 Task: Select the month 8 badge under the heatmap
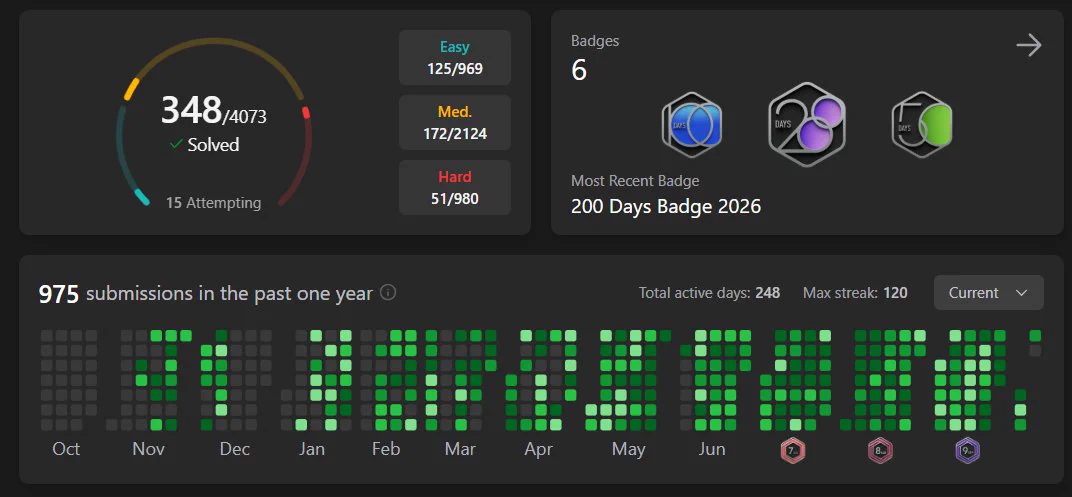(x=881, y=451)
